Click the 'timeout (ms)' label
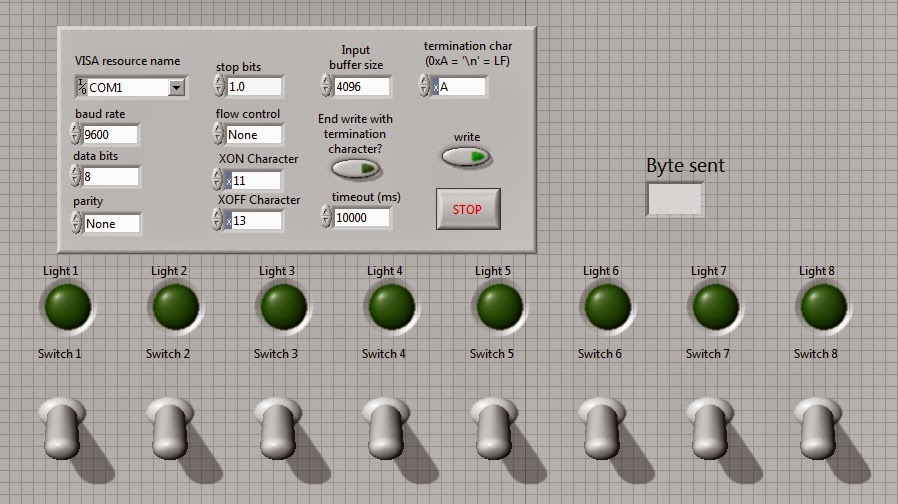This screenshot has width=898, height=504. 366,197
